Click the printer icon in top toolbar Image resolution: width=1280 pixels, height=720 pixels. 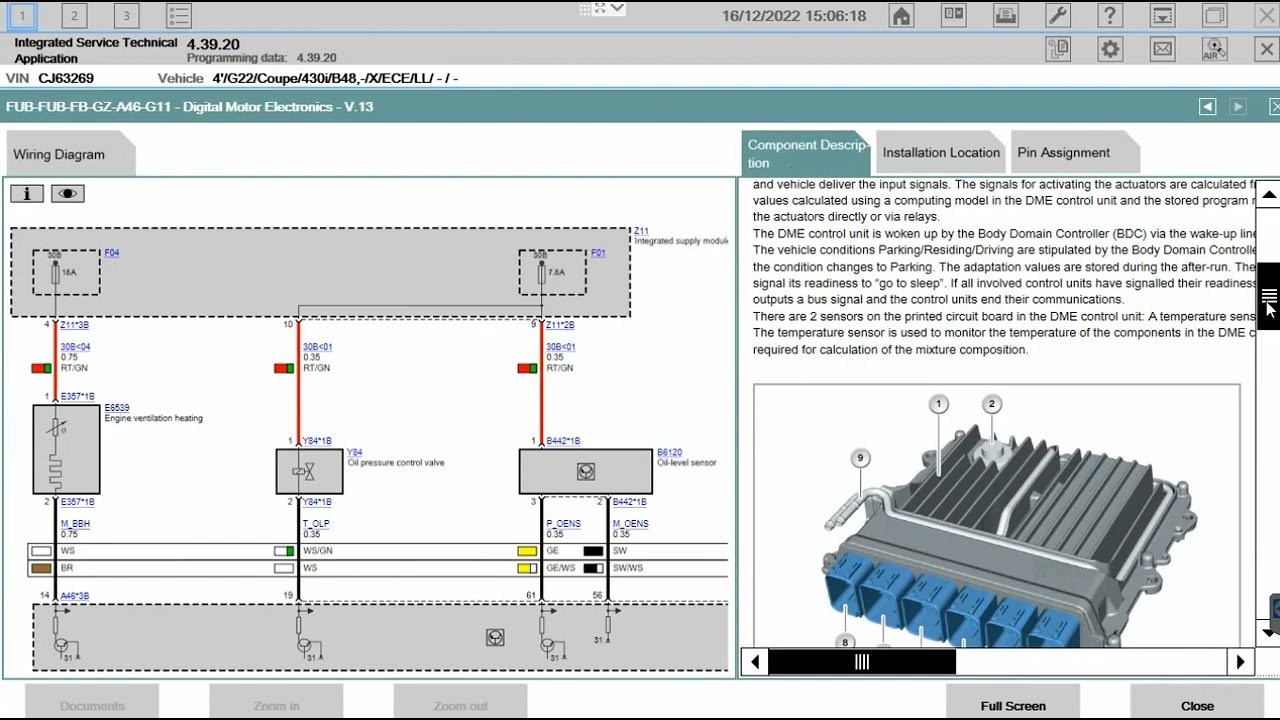click(1006, 16)
